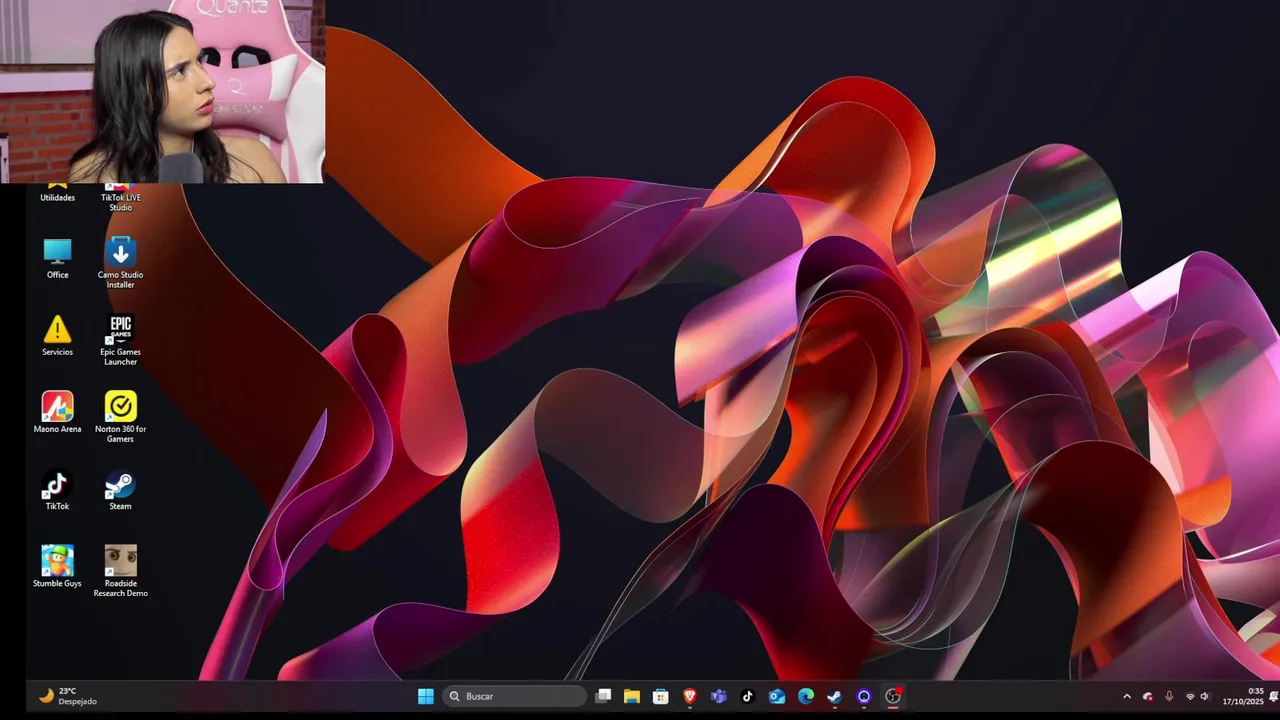
Task: Select the Servicios warning-sign shortcut
Action: (57, 335)
